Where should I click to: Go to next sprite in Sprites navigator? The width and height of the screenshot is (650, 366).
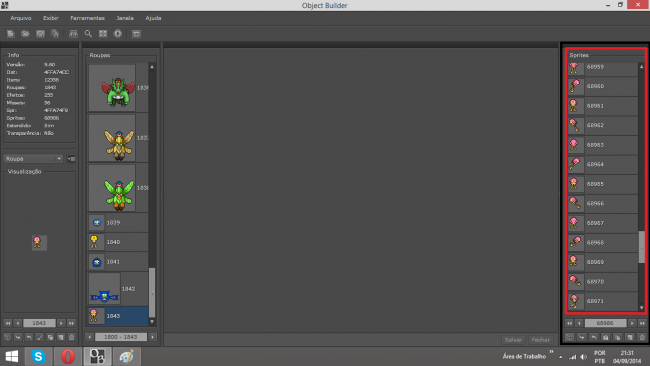[632, 323]
